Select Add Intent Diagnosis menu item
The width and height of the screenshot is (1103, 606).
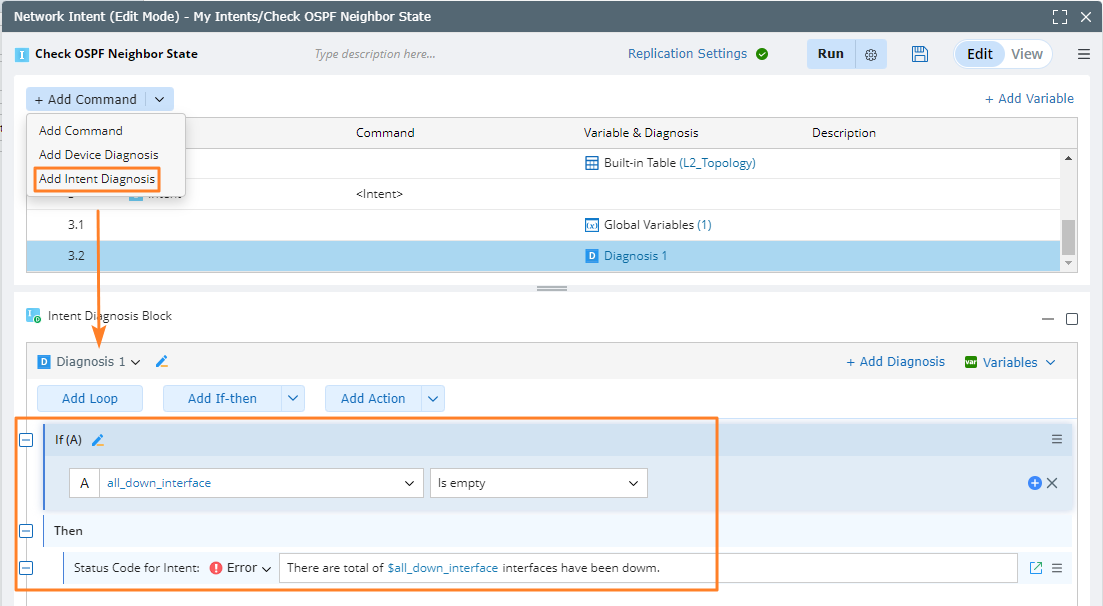coord(97,179)
